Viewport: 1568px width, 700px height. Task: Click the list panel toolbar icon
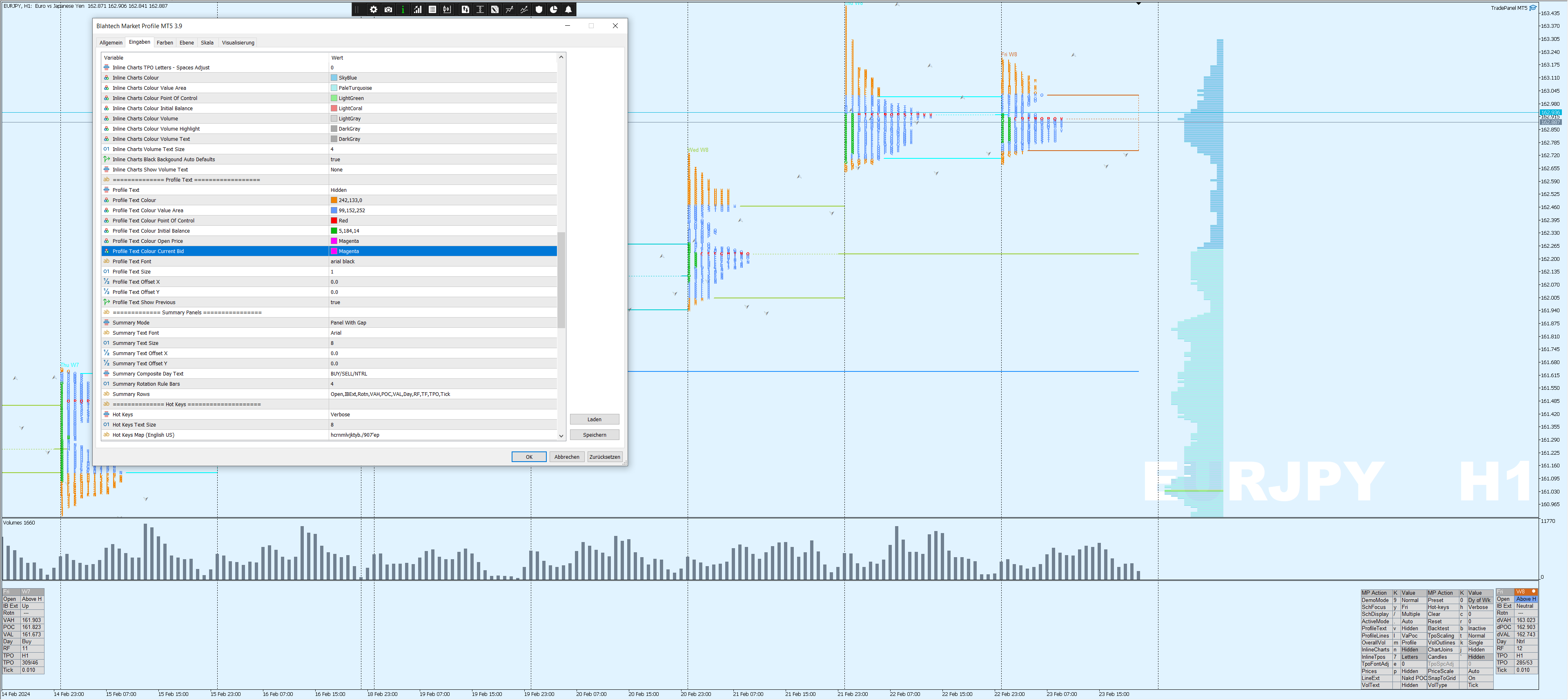tap(432, 9)
